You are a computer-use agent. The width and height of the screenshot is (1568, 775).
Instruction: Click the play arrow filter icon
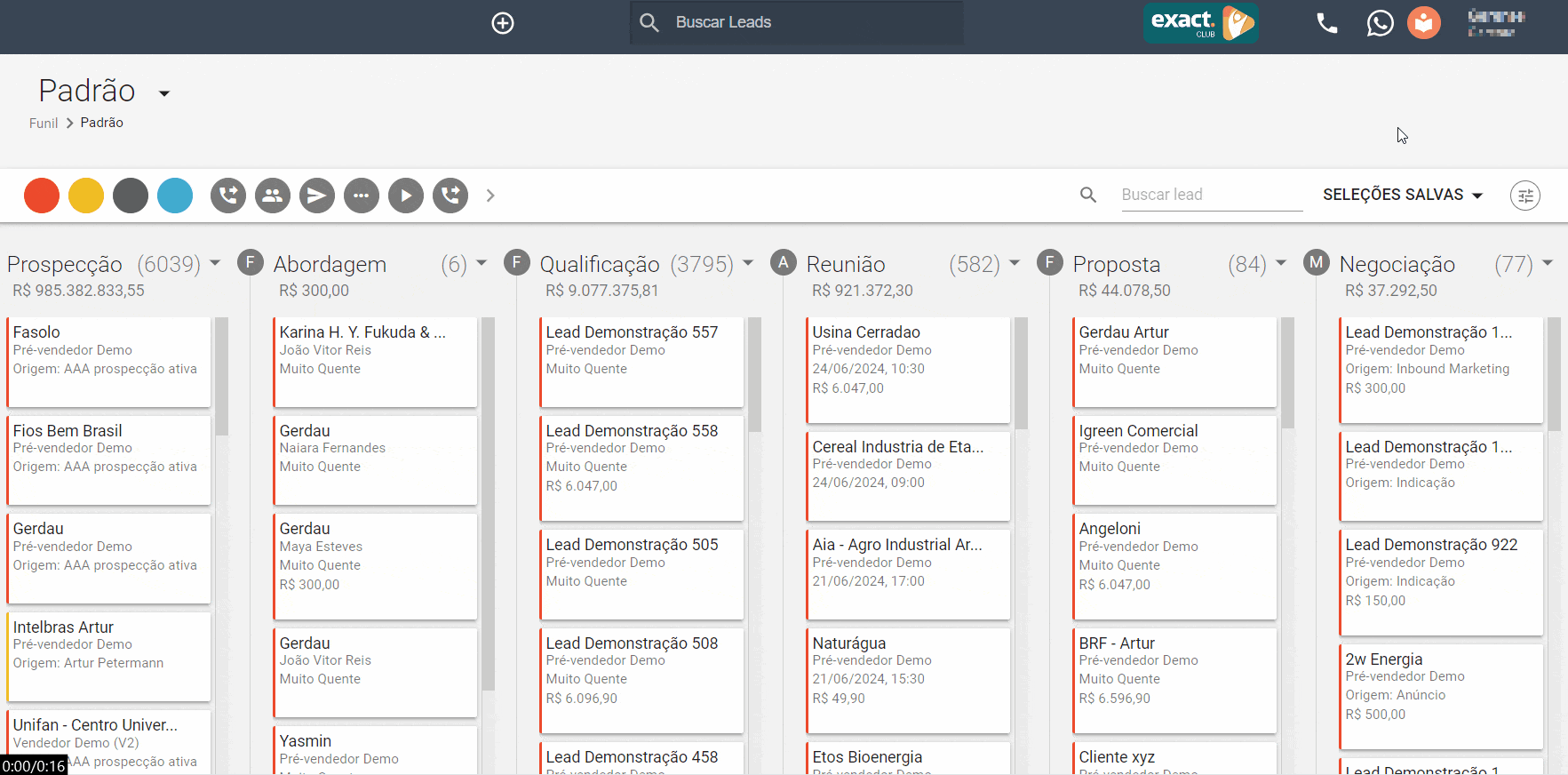pyautogui.click(x=406, y=196)
